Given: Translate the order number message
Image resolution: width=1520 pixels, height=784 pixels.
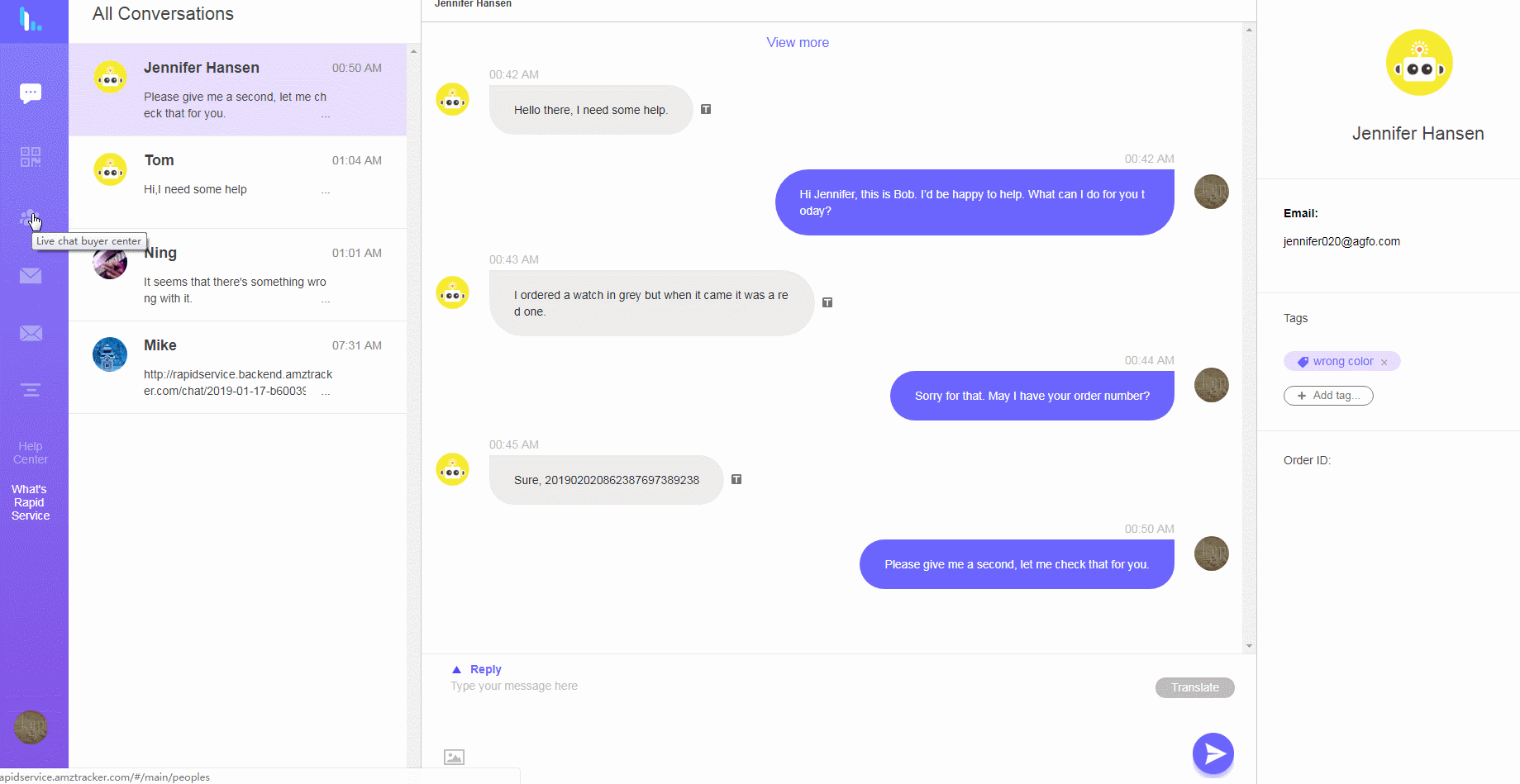Looking at the screenshot, I should [736, 479].
